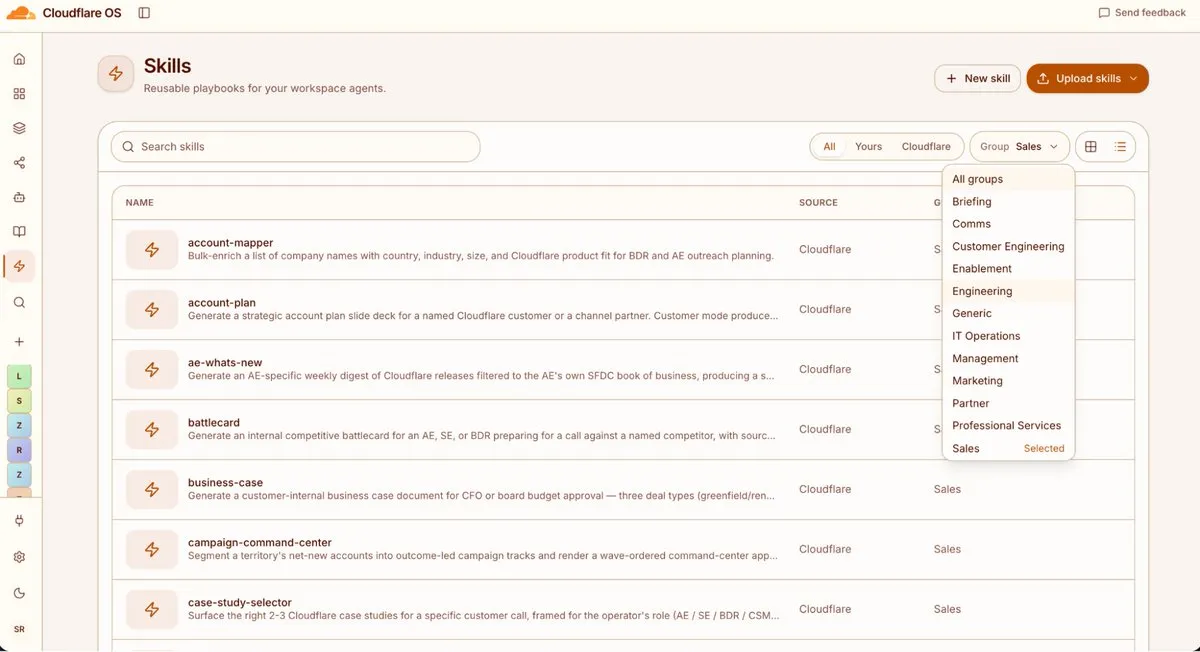Toggle dark mode with the moon icon
This screenshot has width=1200, height=652.
click(19, 593)
